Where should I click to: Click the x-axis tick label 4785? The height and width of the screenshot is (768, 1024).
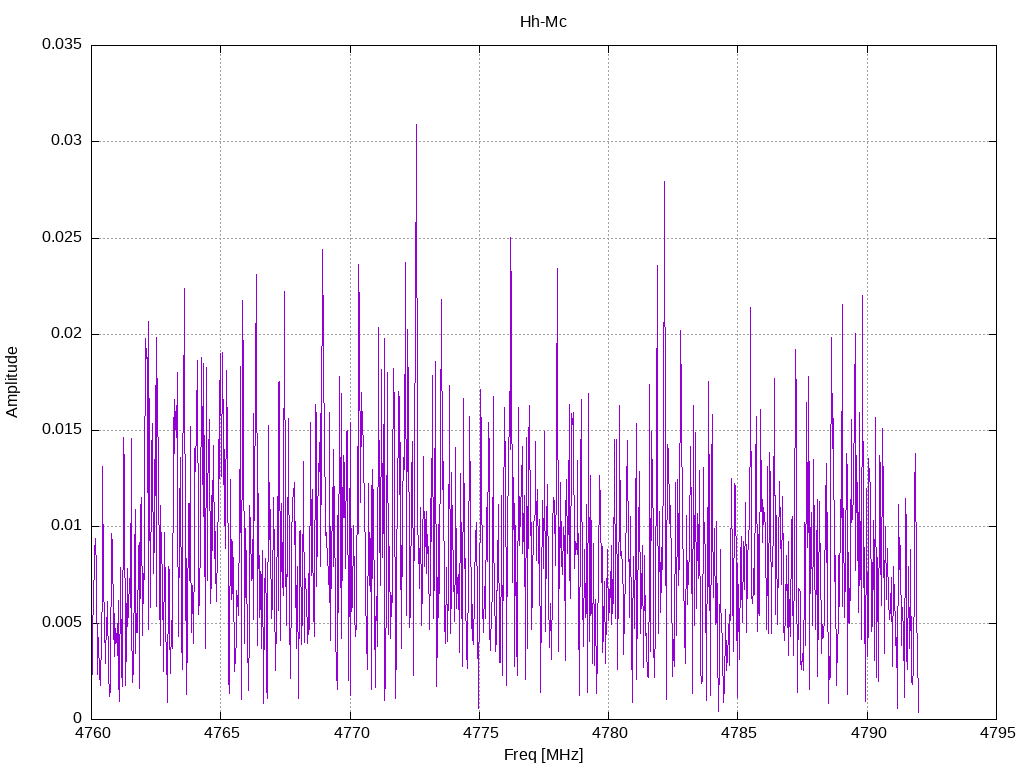739,733
